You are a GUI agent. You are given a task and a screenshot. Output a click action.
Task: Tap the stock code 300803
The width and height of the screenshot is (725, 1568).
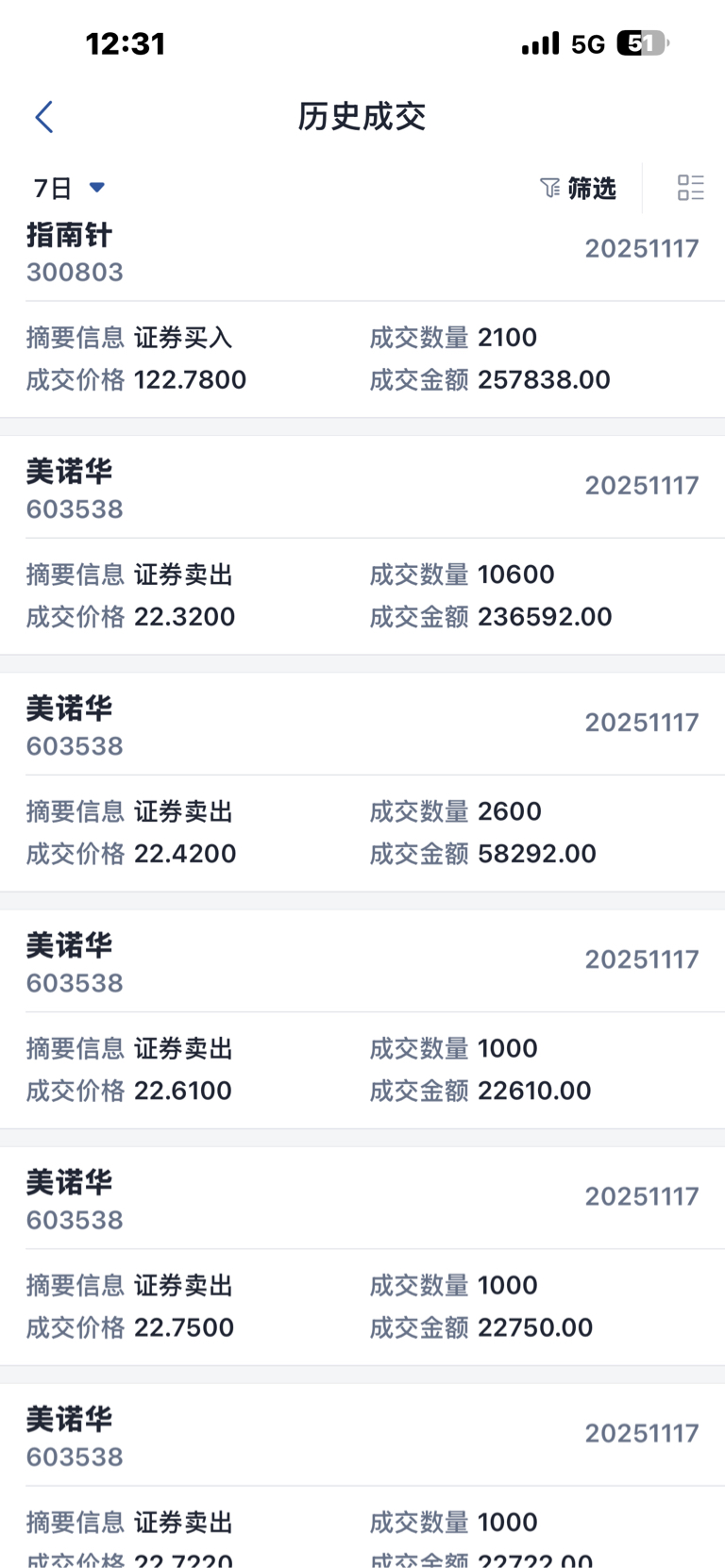75,273
